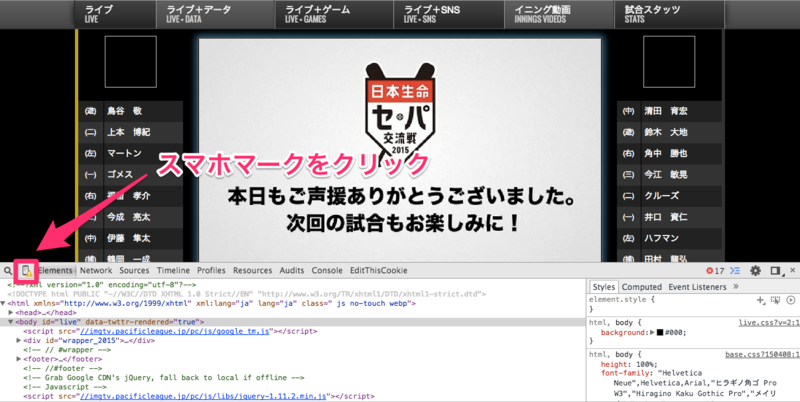Show more Styles sidebar tabs chevron
The width and height of the screenshot is (800, 402).
(x=736, y=287)
